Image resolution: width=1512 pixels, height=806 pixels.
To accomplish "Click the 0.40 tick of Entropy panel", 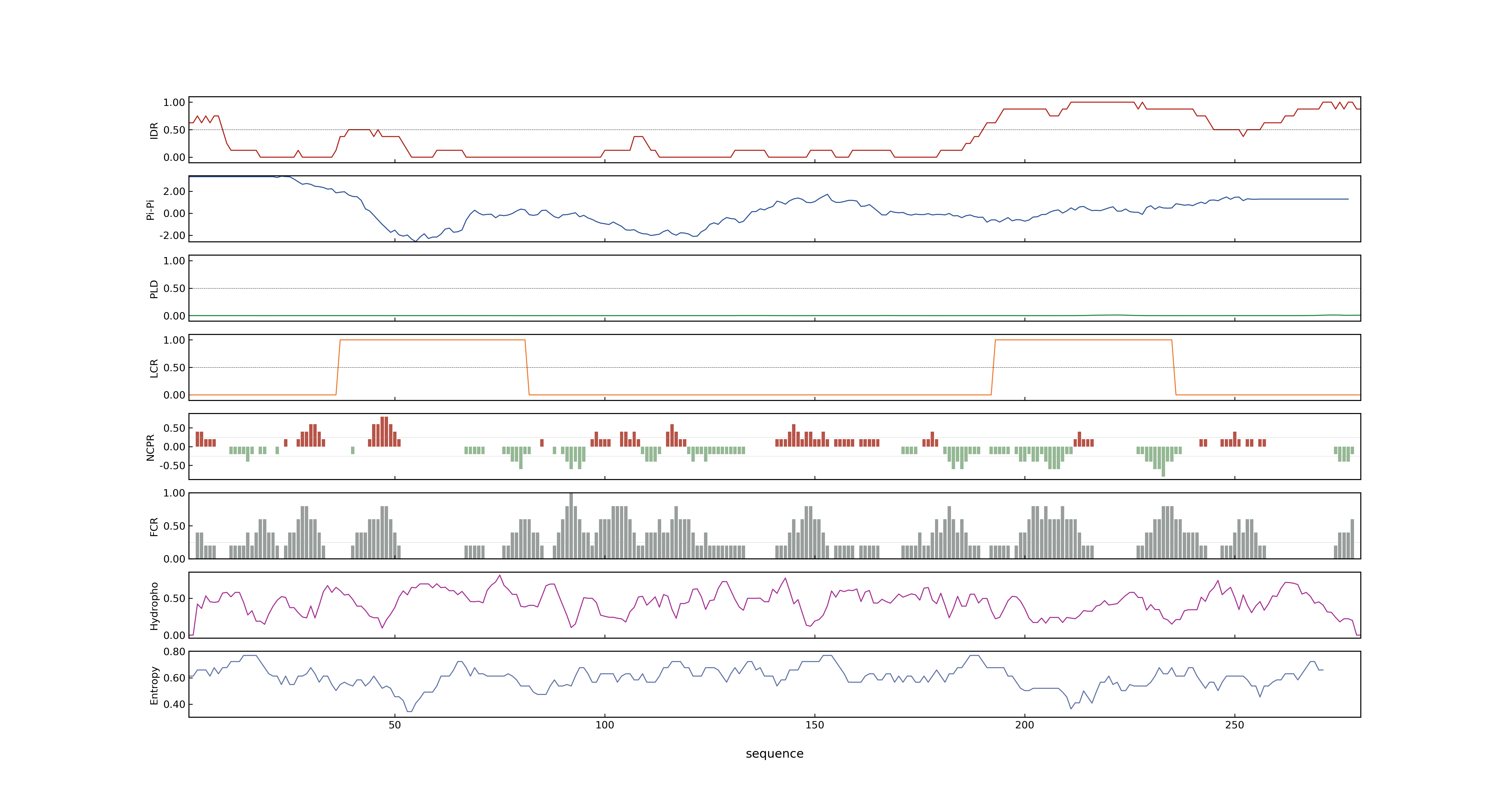I will pyautogui.click(x=174, y=704).
